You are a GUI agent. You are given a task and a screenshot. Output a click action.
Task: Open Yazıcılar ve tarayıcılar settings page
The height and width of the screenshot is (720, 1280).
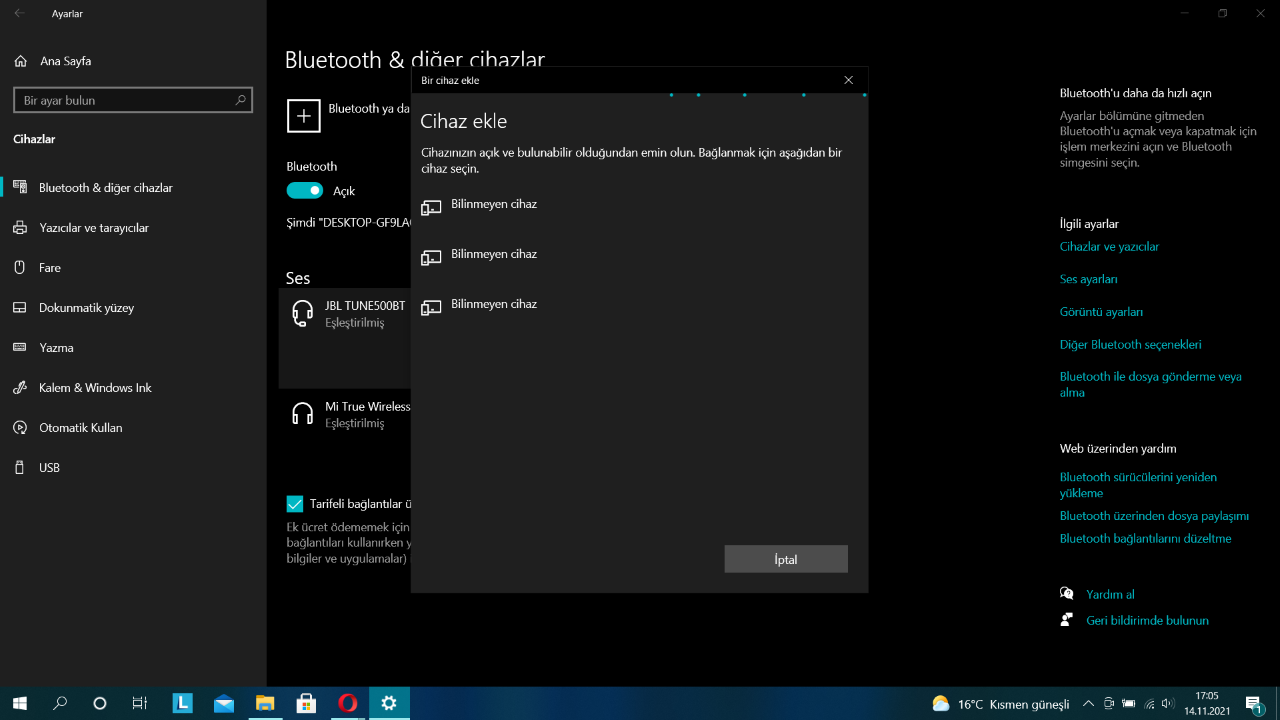94,228
